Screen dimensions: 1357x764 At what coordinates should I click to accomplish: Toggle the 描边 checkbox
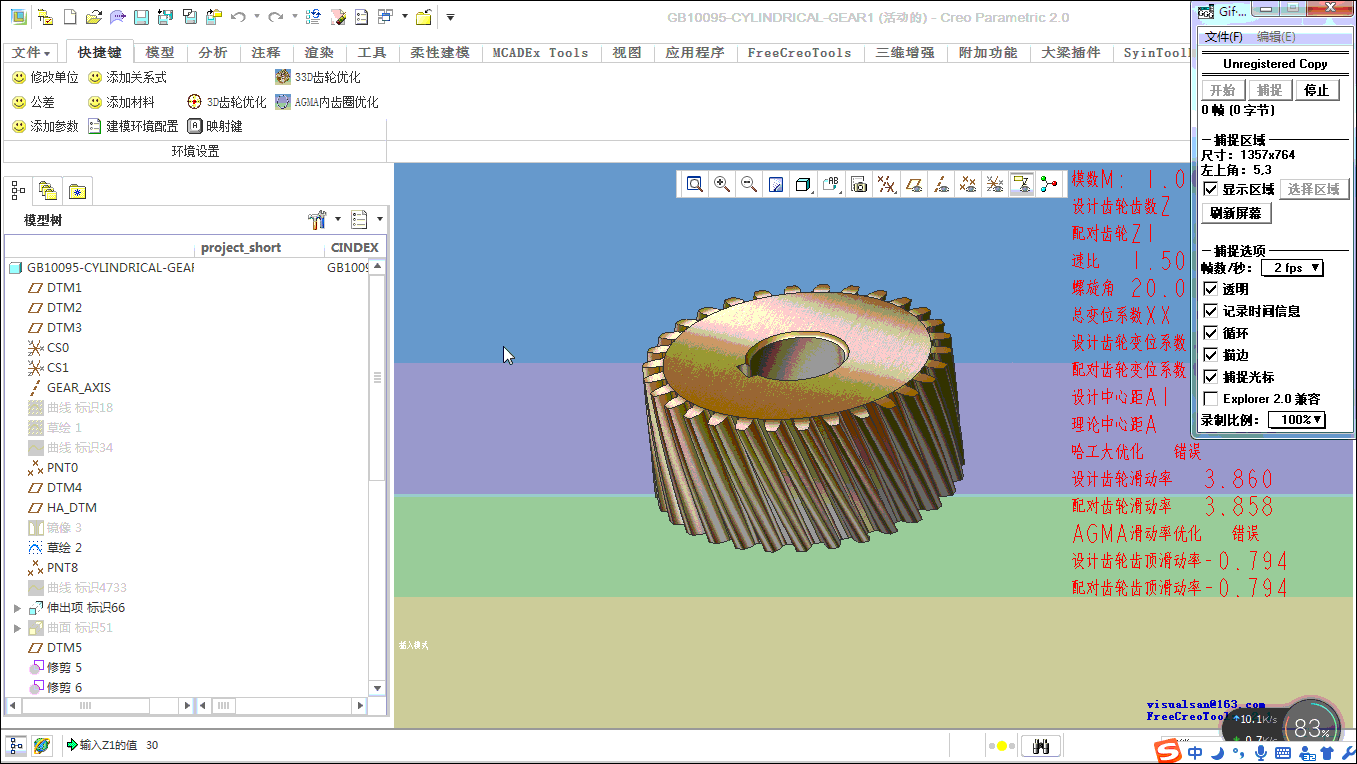(1211, 355)
